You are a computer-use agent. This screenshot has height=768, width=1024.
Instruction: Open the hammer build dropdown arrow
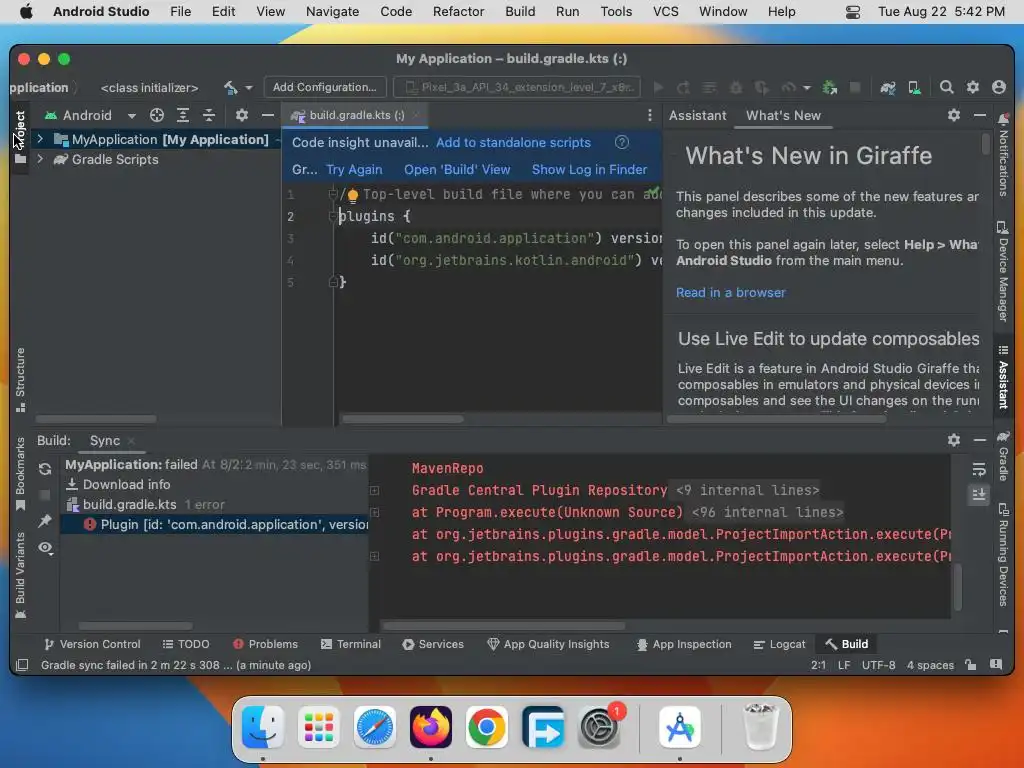tap(249, 88)
